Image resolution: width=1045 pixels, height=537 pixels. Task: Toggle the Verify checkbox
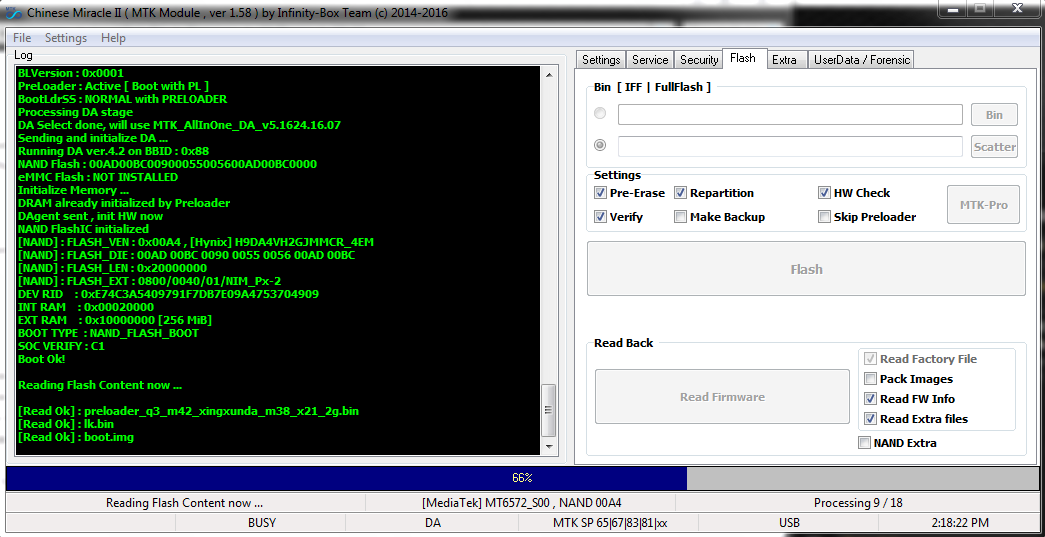[x=600, y=217]
